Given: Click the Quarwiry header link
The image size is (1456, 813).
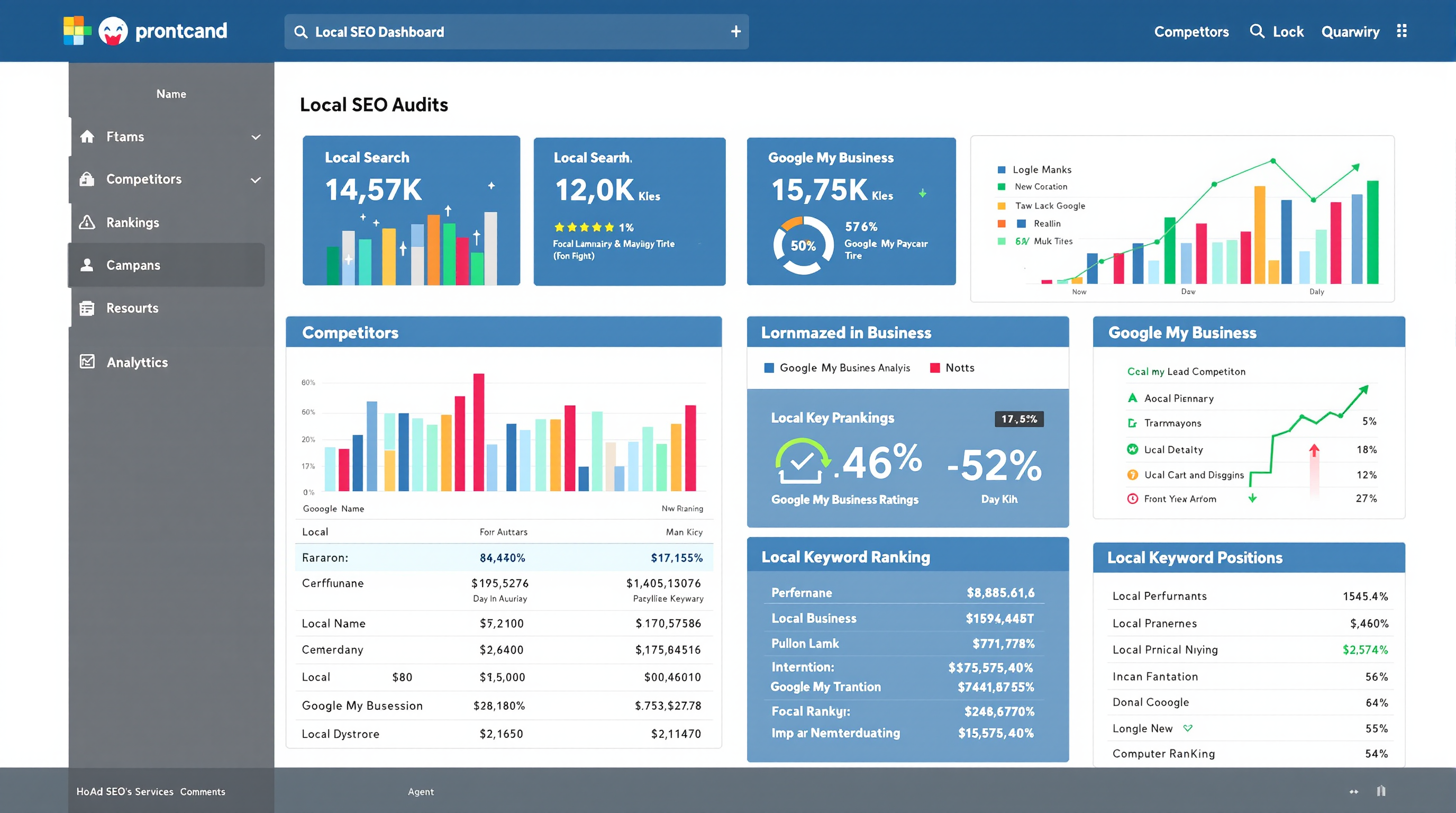Looking at the screenshot, I should pos(1350,32).
